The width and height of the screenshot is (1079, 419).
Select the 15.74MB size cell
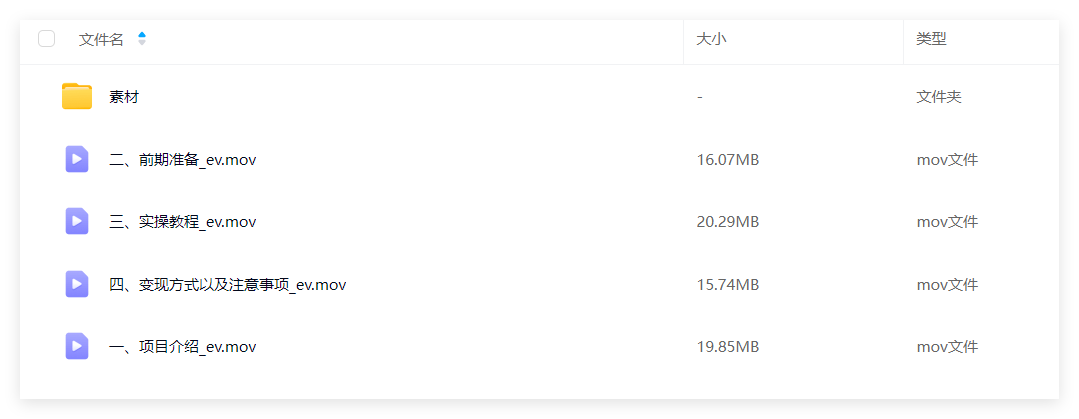click(728, 285)
